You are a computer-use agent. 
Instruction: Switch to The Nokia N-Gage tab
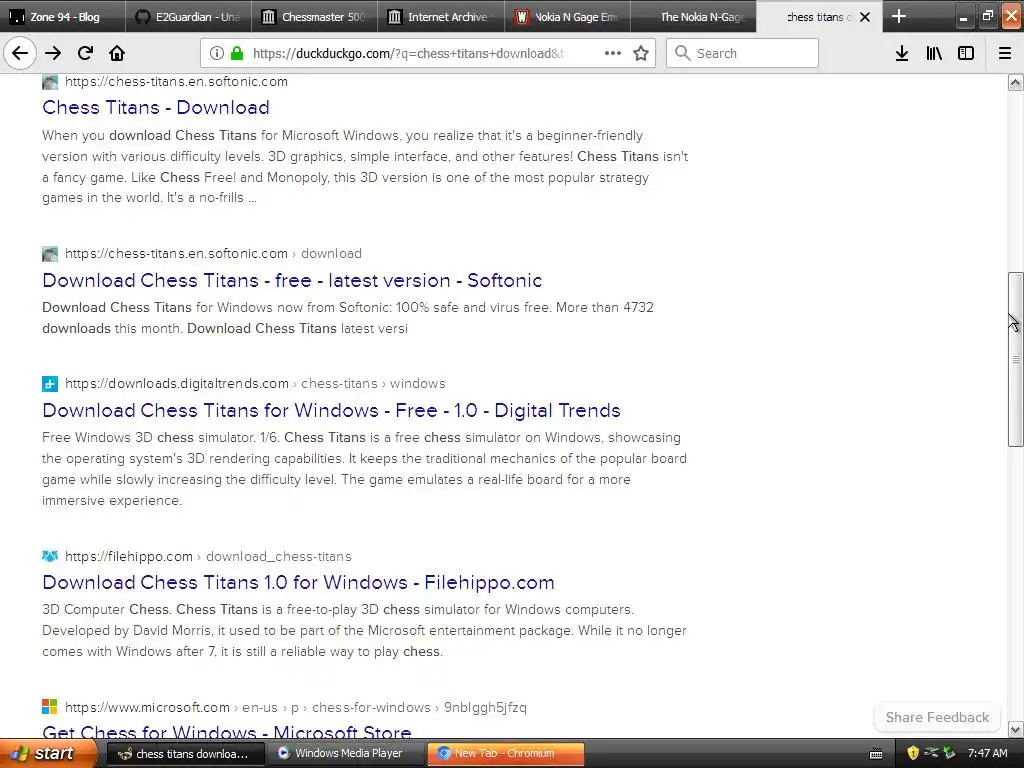pos(693,16)
